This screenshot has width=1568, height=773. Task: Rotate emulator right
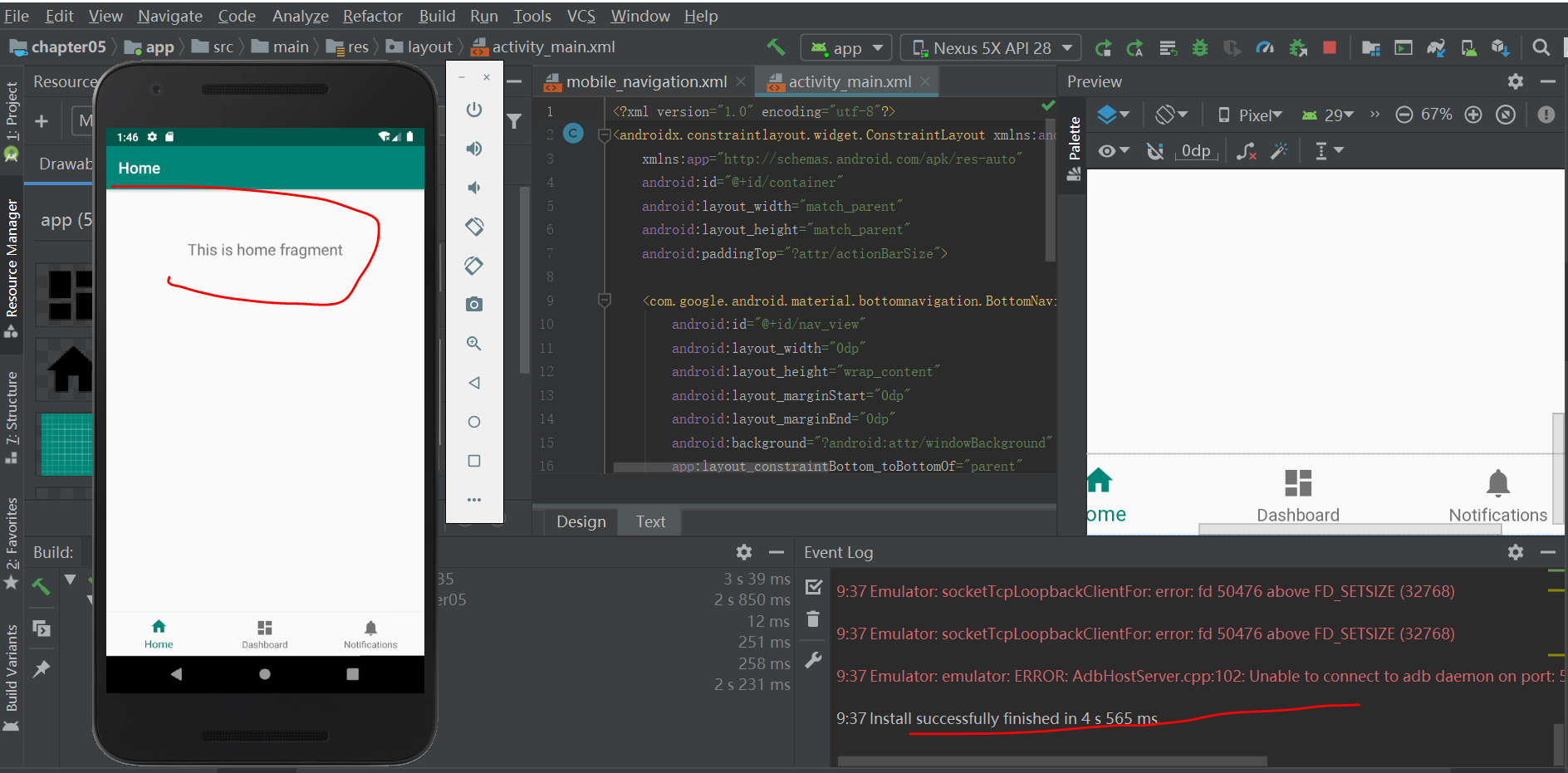474,266
